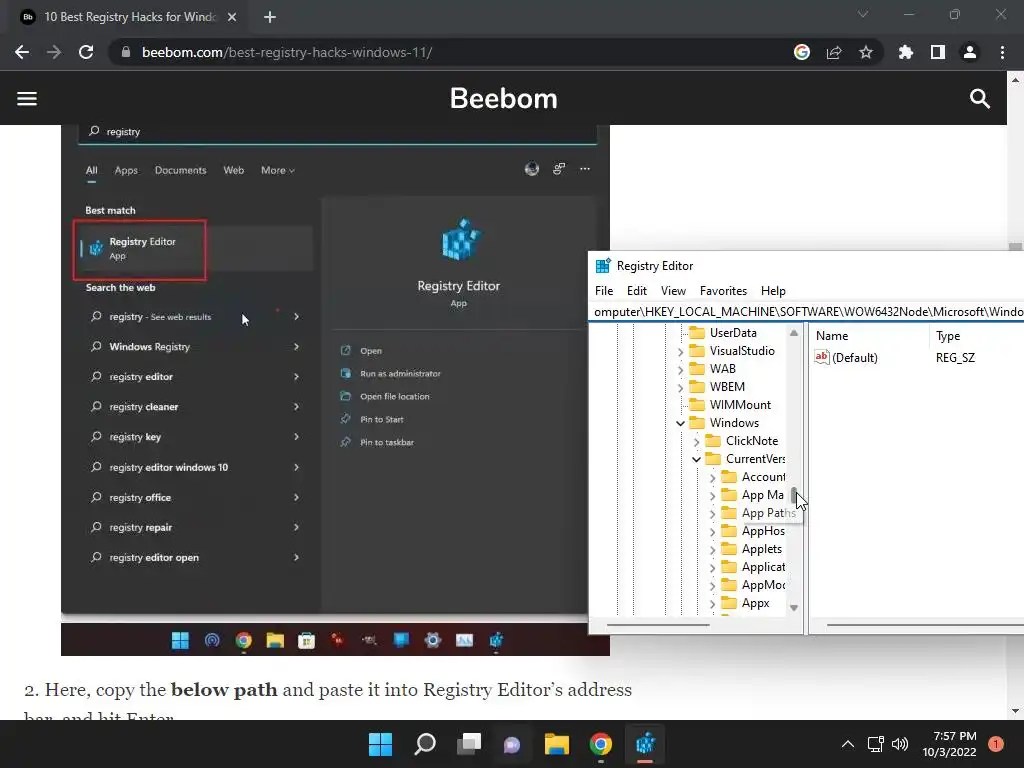Open the Chrome profile icon
This screenshot has width=1024, height=768.
(970, 52)
